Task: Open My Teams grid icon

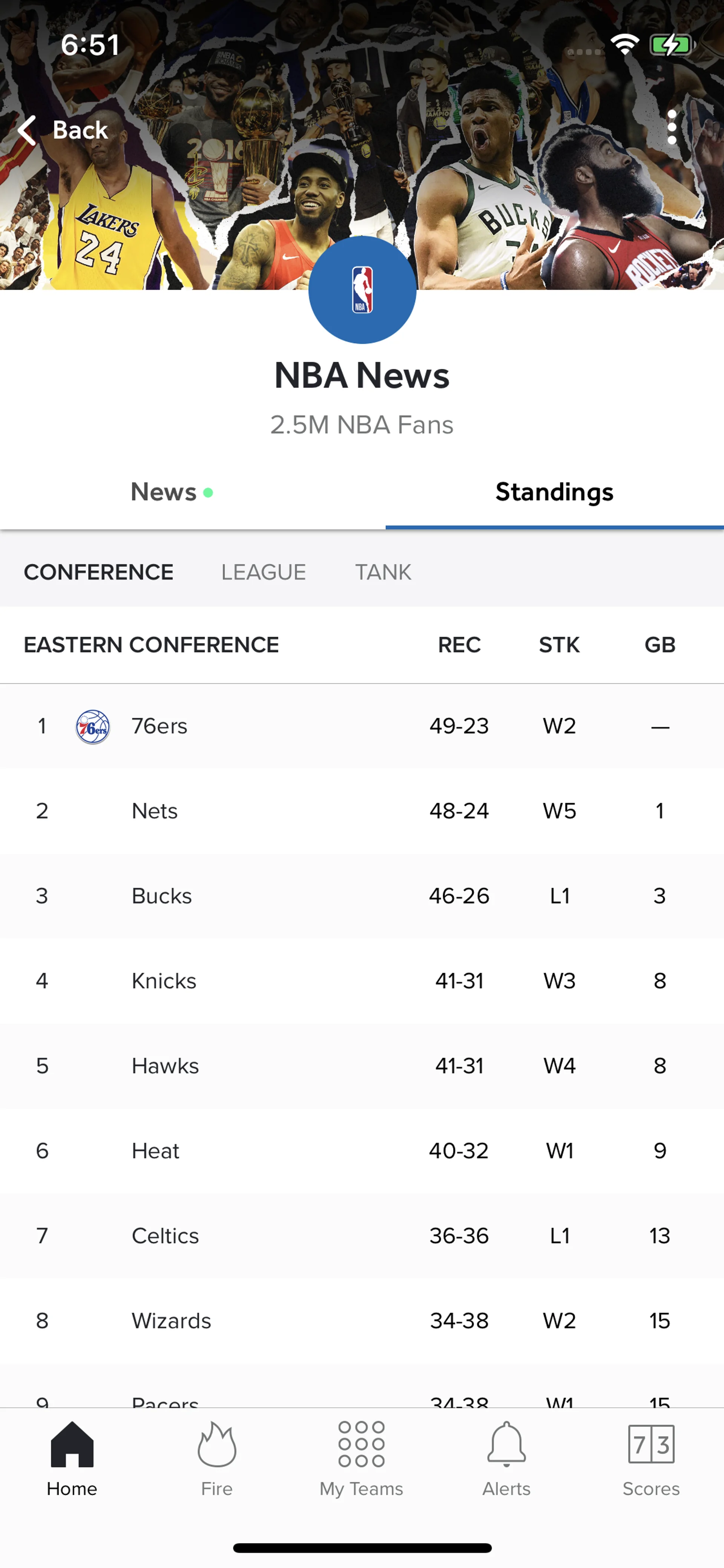Action: 361,1444
